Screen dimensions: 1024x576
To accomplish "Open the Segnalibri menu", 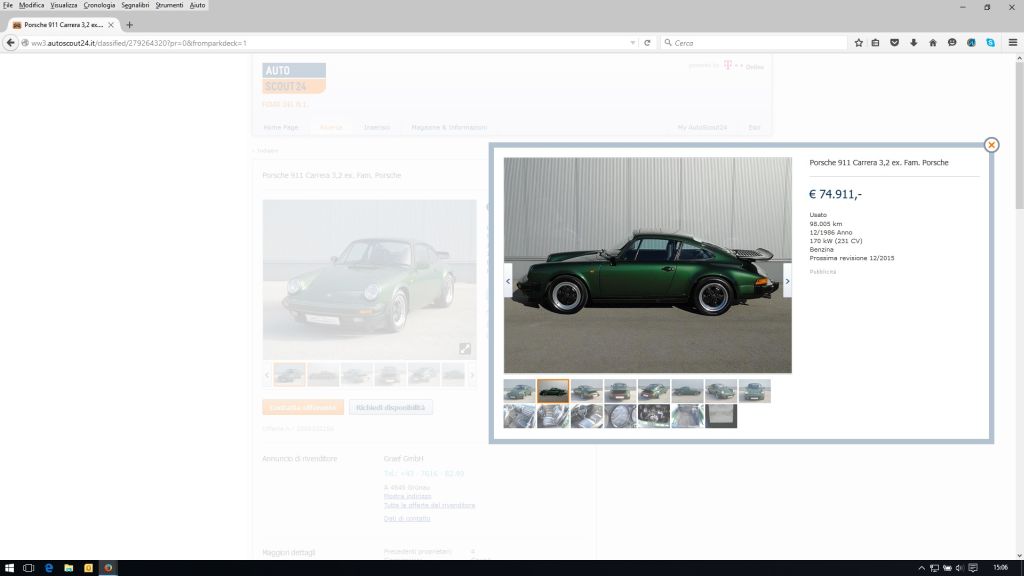I will click(135, 5).
